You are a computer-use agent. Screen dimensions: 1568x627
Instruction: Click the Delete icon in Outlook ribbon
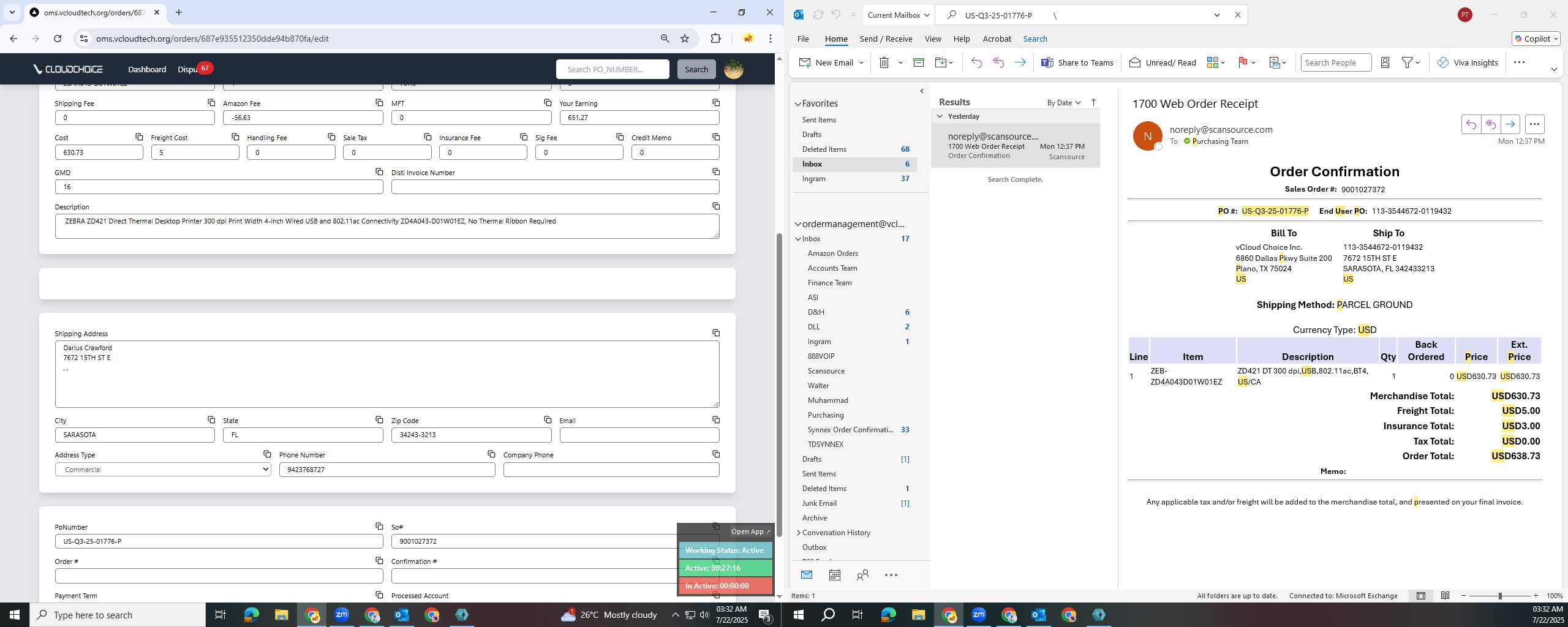click(884, 62)
